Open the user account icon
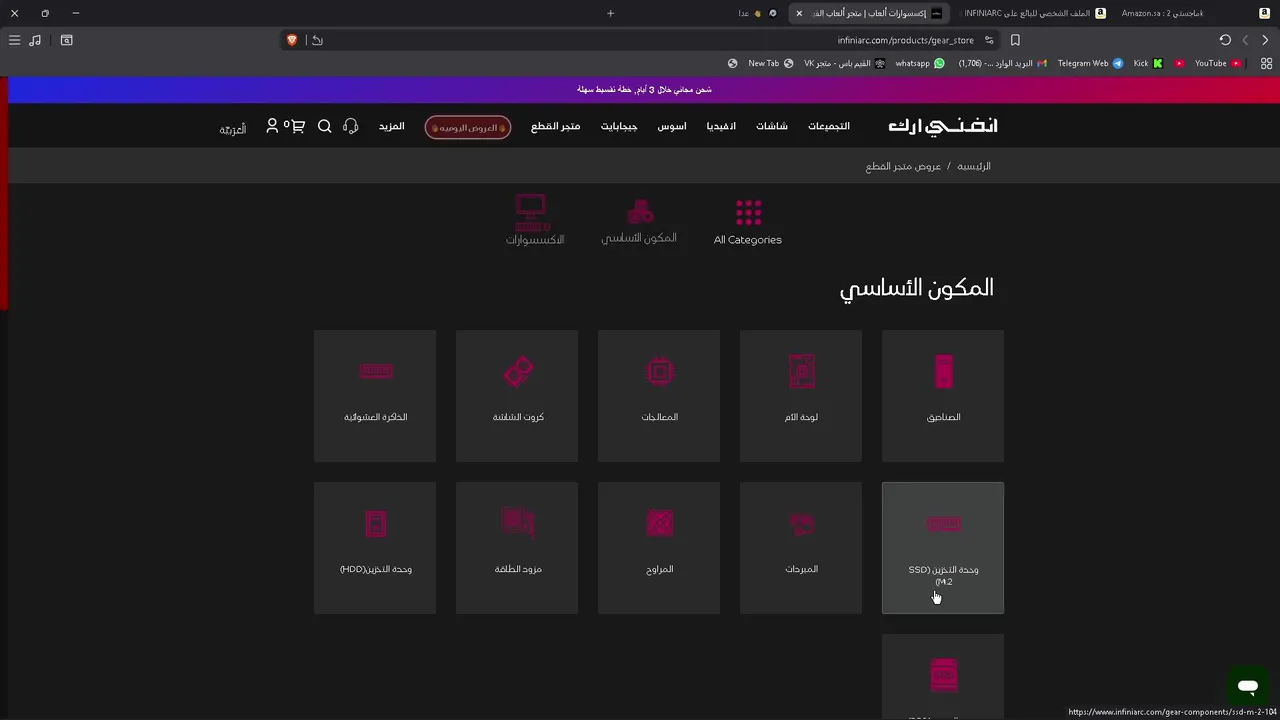This screenshot has width=1280, height=720. coord(272,126)
